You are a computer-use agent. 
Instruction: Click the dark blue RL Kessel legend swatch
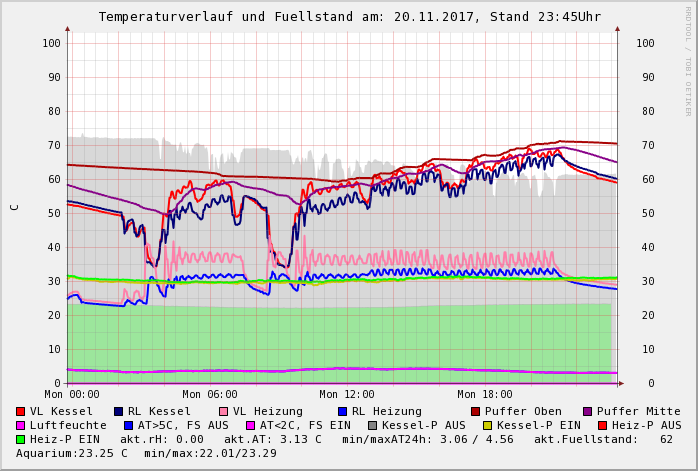118,411
